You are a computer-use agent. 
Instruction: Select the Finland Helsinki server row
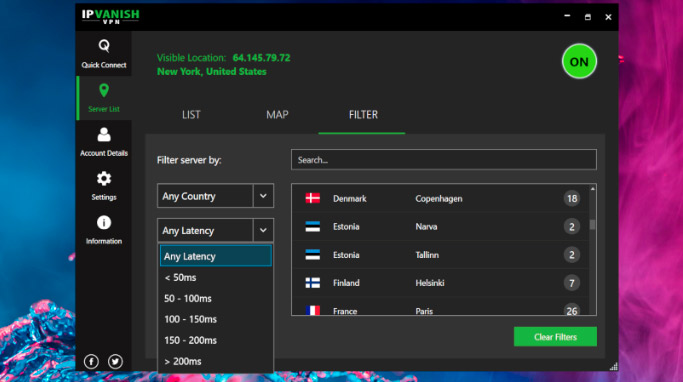click(440, 283)
